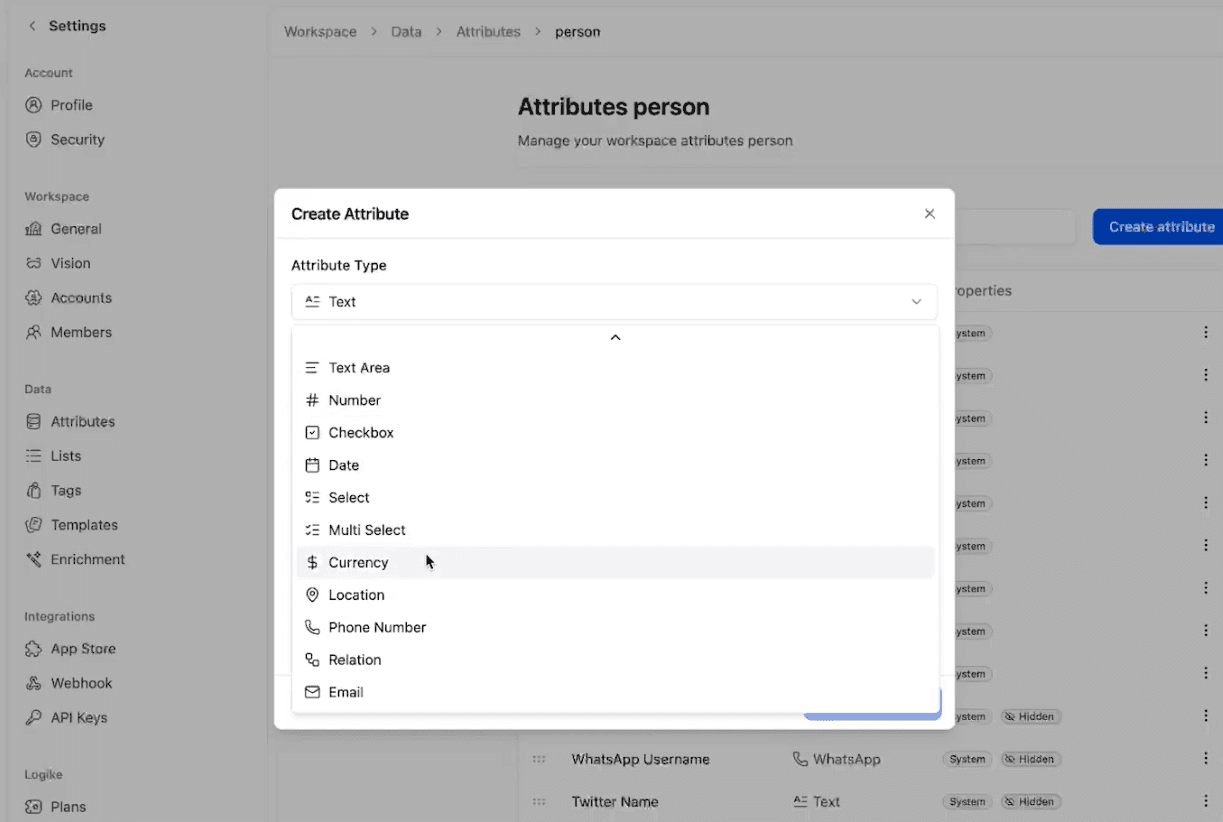
Task: Open the Multi Select option
Action: (366, 529)
